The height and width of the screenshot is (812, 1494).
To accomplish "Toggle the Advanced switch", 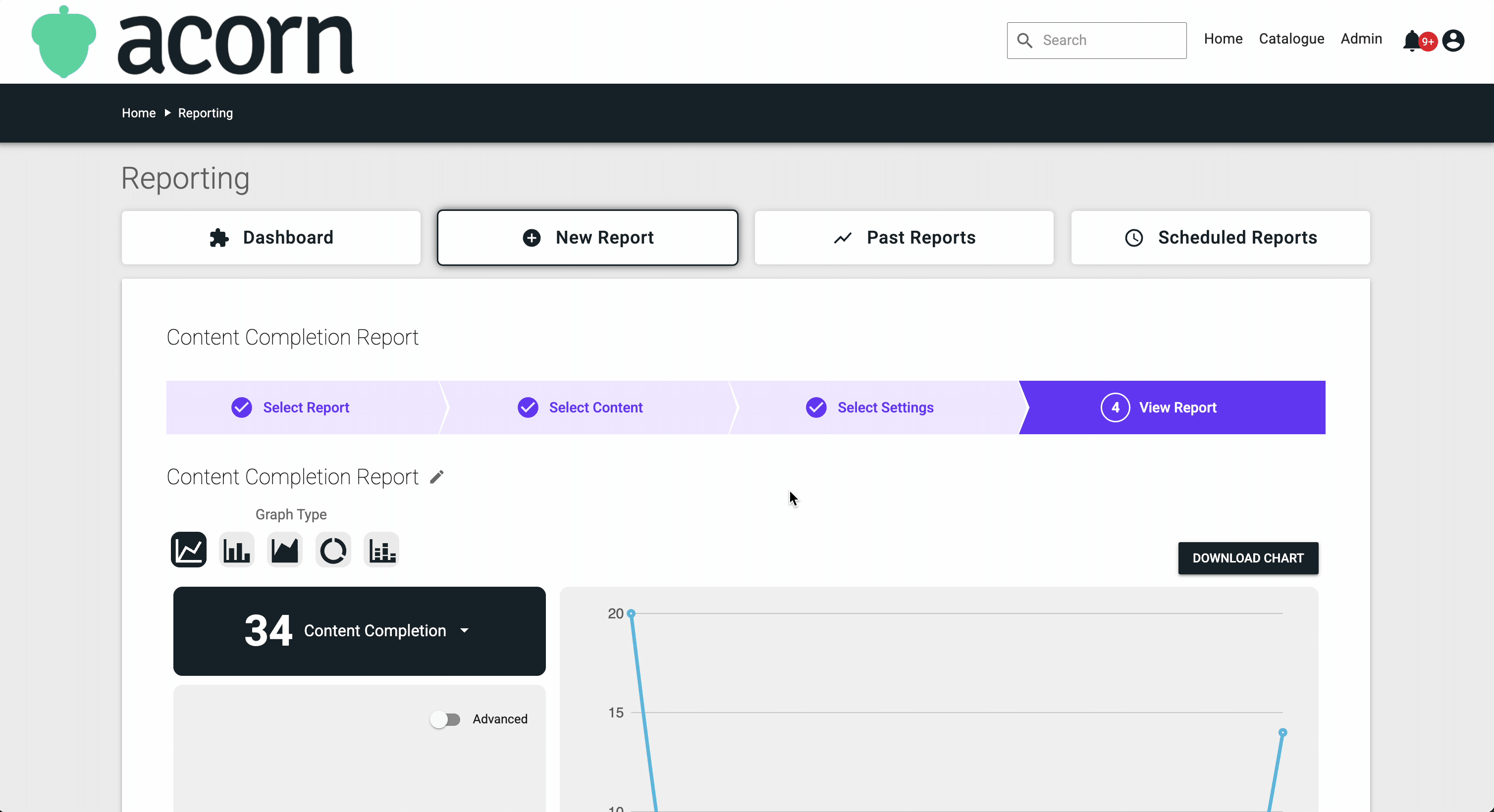I will pyautogui.click(x=445, y=719).
